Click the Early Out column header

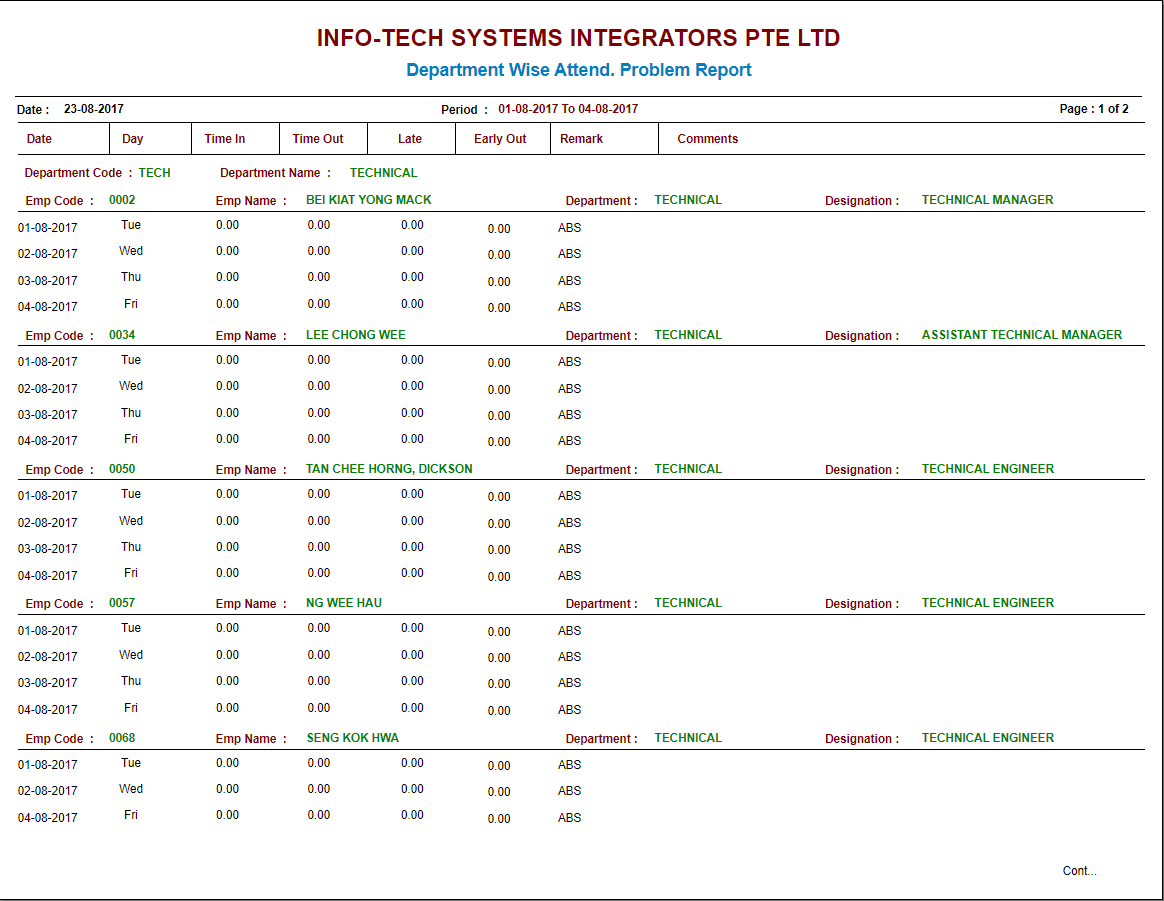[x=500, y=139]
